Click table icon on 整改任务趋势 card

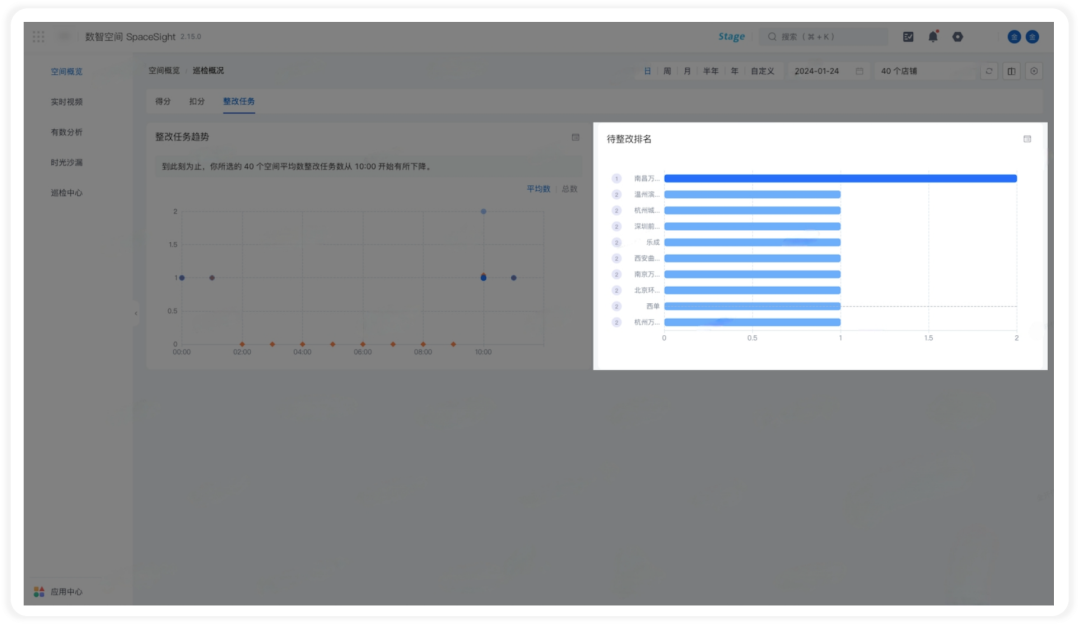click(575, 137)
